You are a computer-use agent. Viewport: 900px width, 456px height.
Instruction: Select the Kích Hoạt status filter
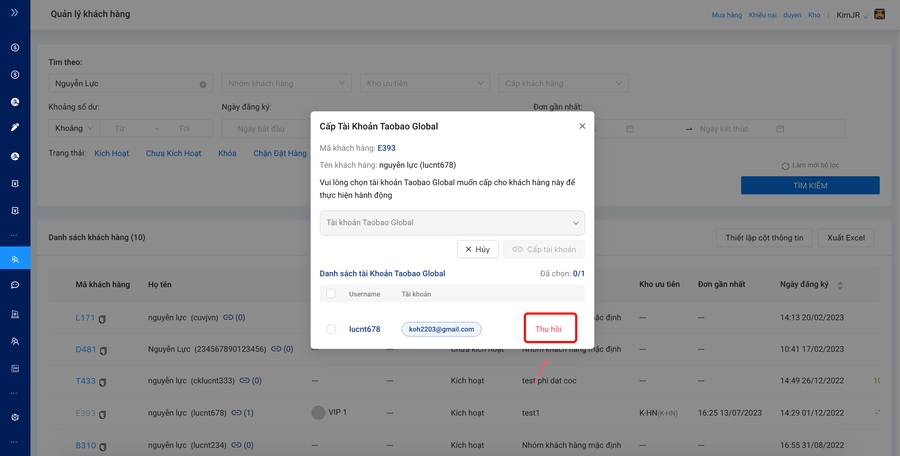[111, 153]
